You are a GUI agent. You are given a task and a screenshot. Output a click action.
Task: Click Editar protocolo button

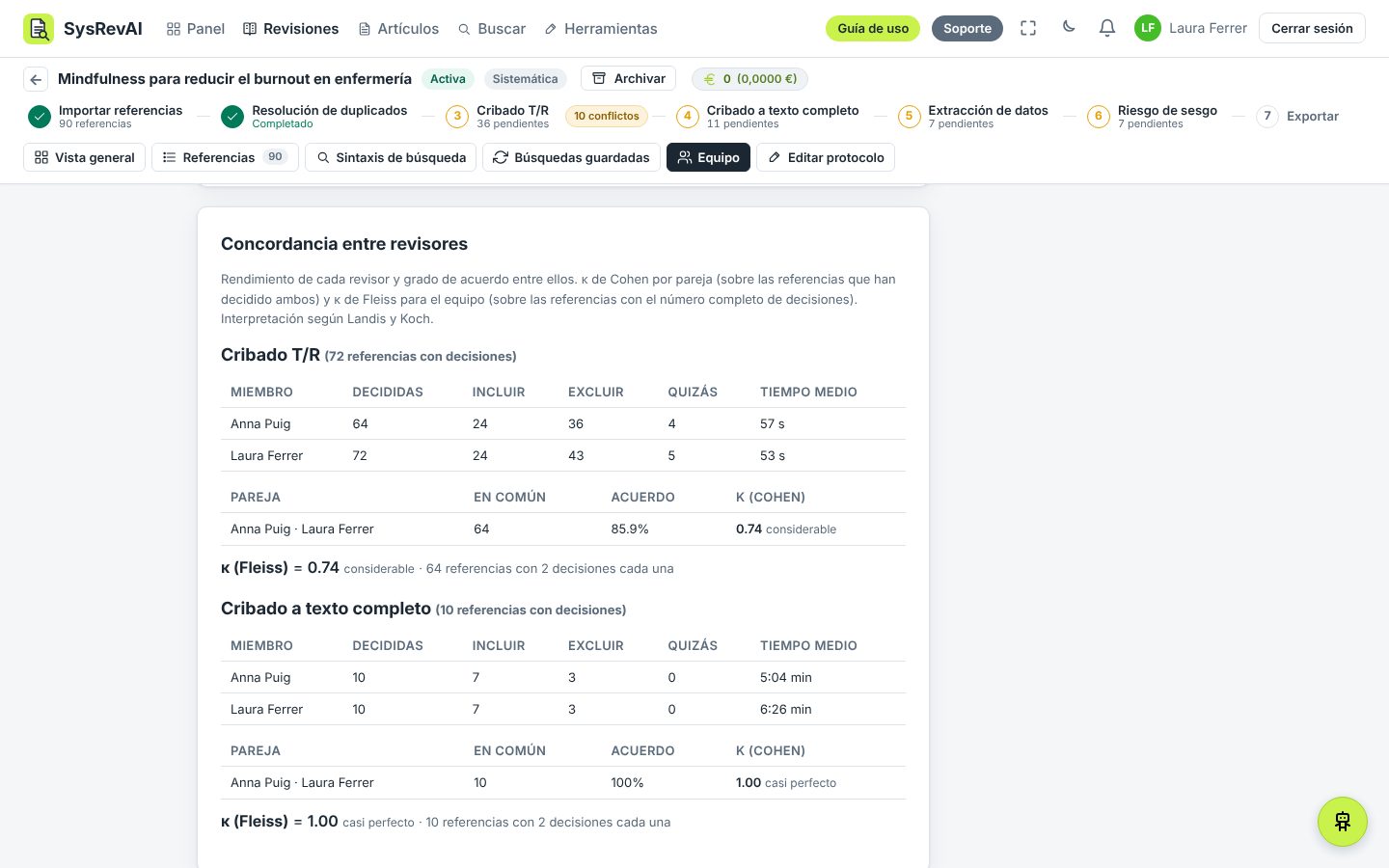point(826,157)
